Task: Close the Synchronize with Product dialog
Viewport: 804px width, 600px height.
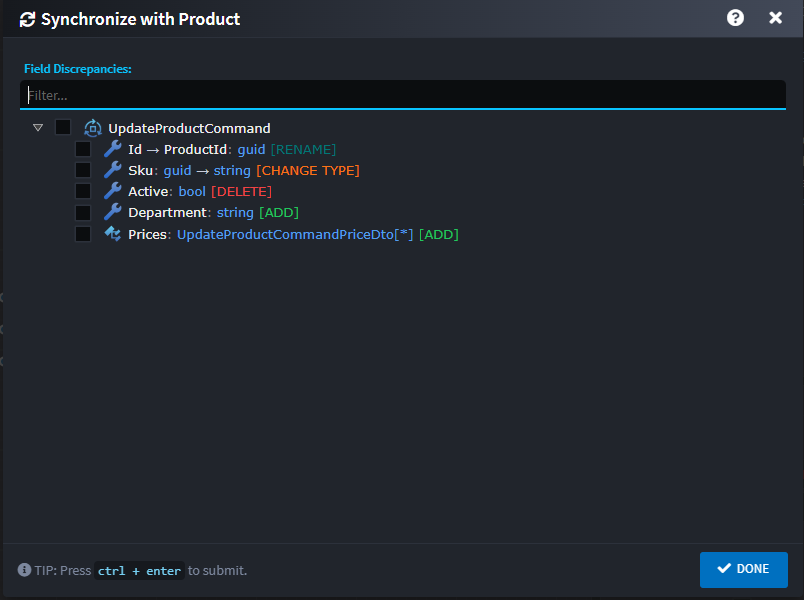Action: click(x=775, y=18)
